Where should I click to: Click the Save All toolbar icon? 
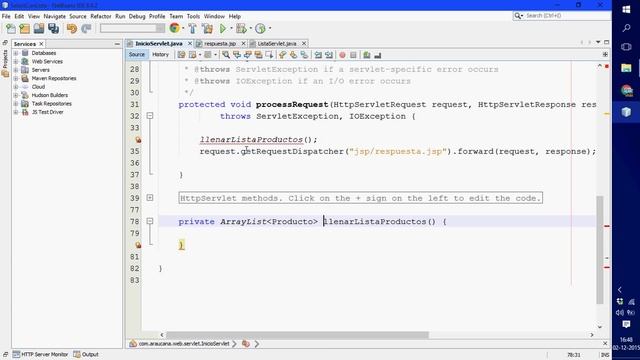click(x=53, y=28)
